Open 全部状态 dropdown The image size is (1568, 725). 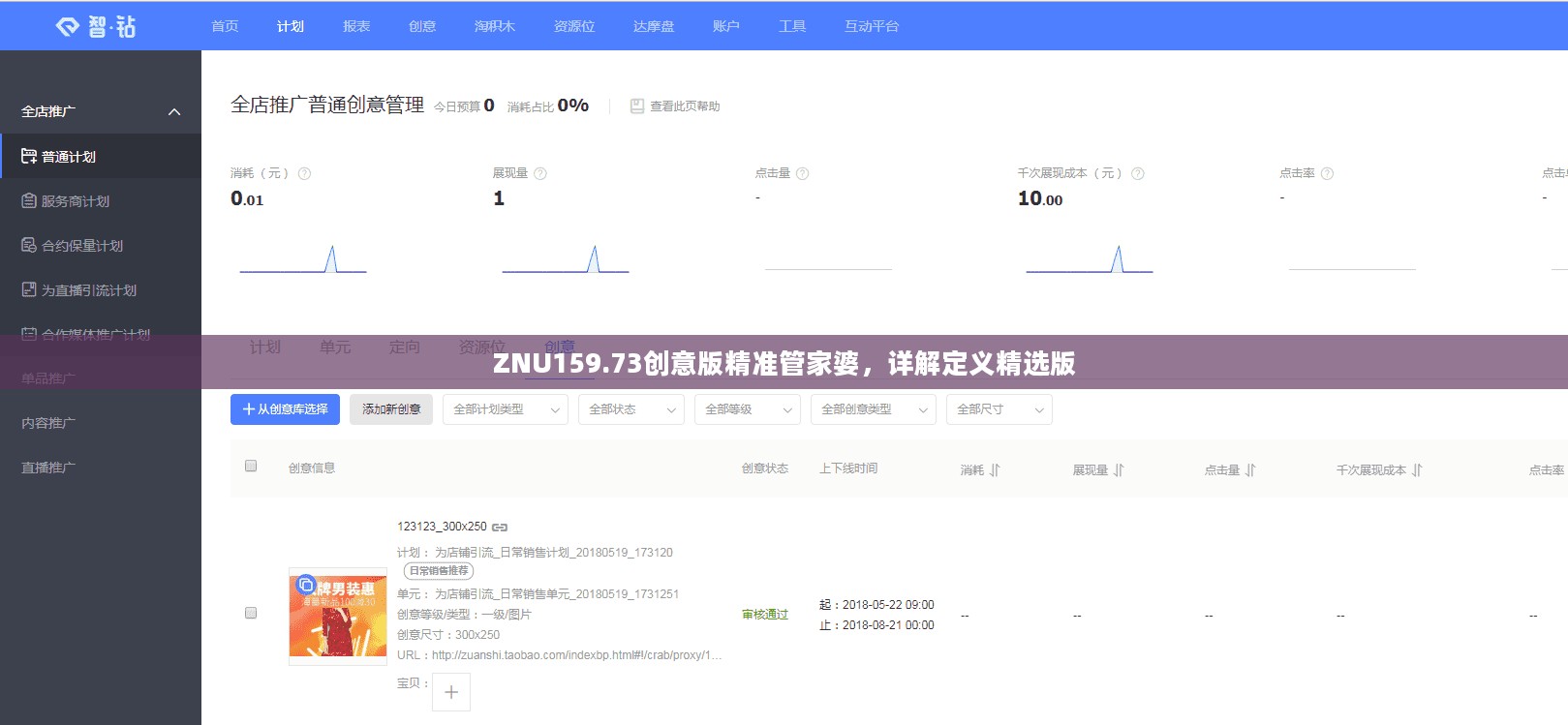click(631, 409)
